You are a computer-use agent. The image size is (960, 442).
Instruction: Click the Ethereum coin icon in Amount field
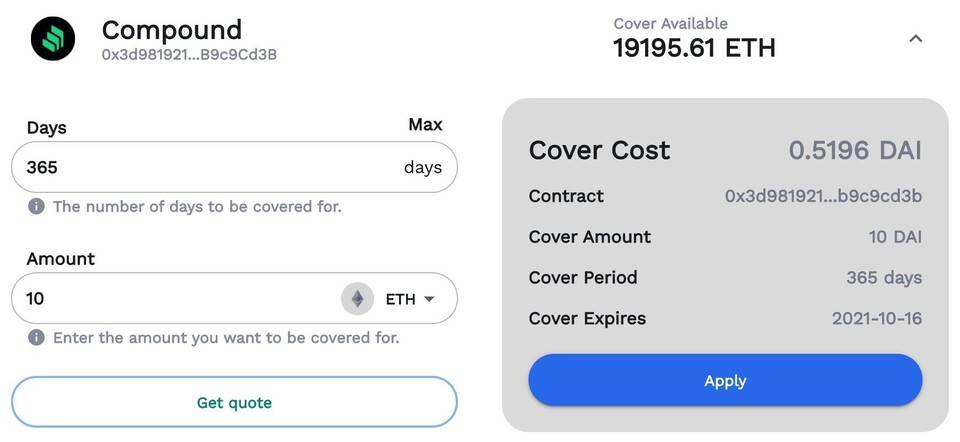pos(357,299)
